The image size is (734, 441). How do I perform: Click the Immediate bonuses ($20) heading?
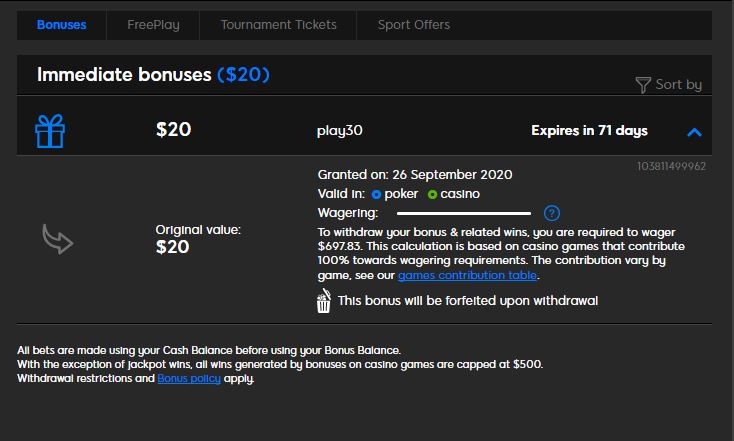click(153, 75)
